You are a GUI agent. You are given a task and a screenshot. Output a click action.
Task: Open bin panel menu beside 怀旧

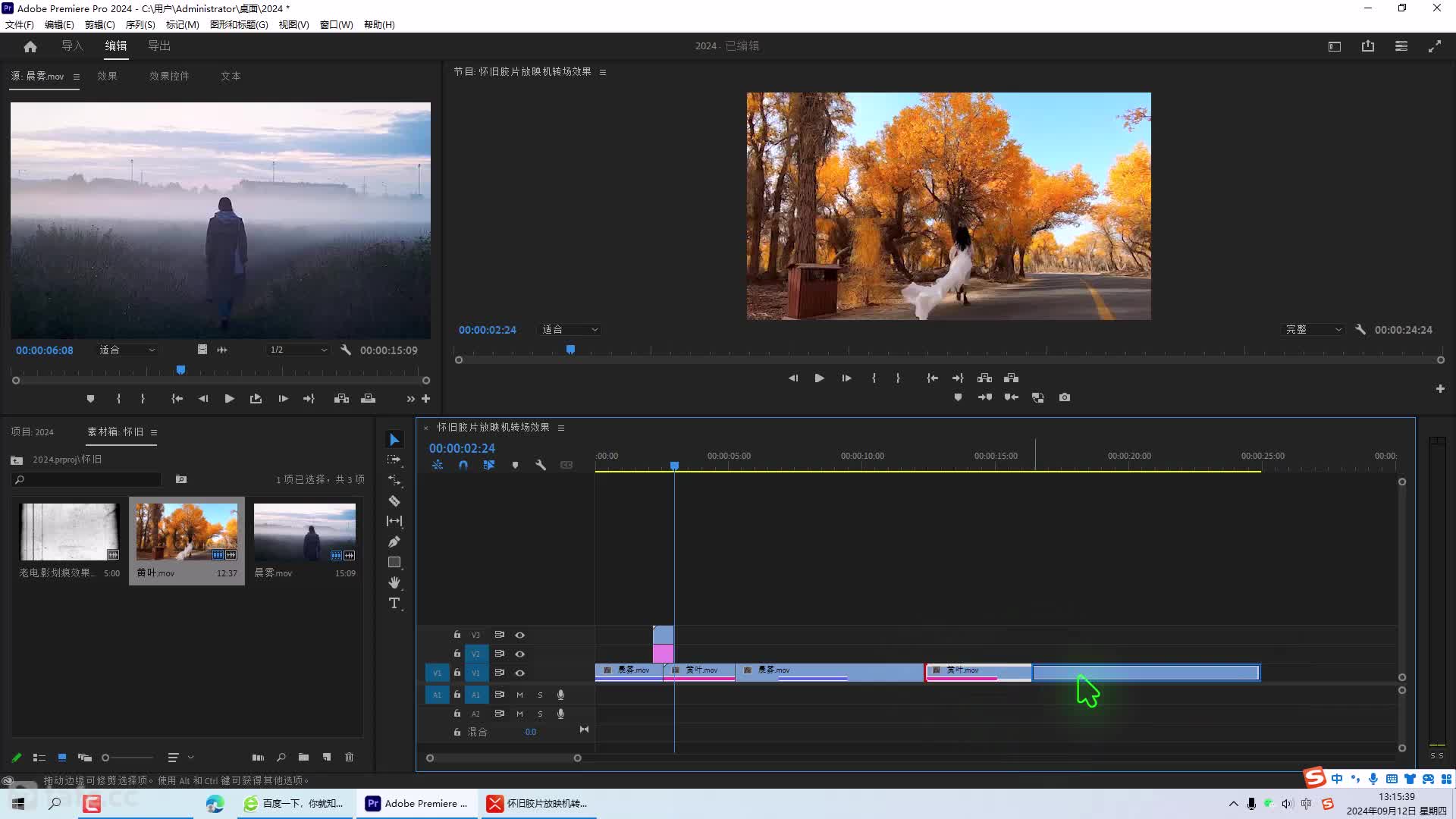click(154, 432)
